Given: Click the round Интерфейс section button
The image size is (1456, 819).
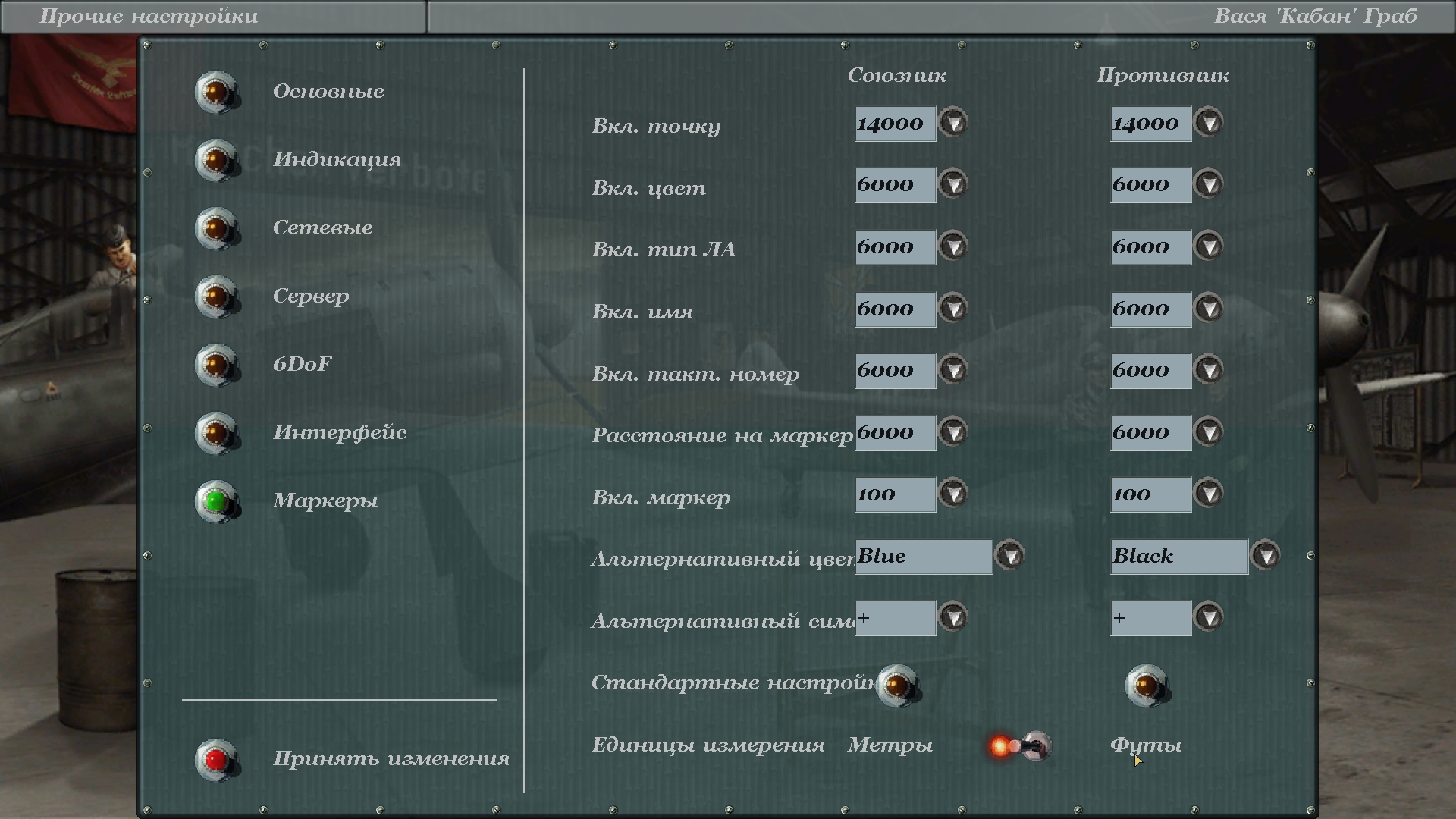Looking at the screenshot, I should pos(216,433).
